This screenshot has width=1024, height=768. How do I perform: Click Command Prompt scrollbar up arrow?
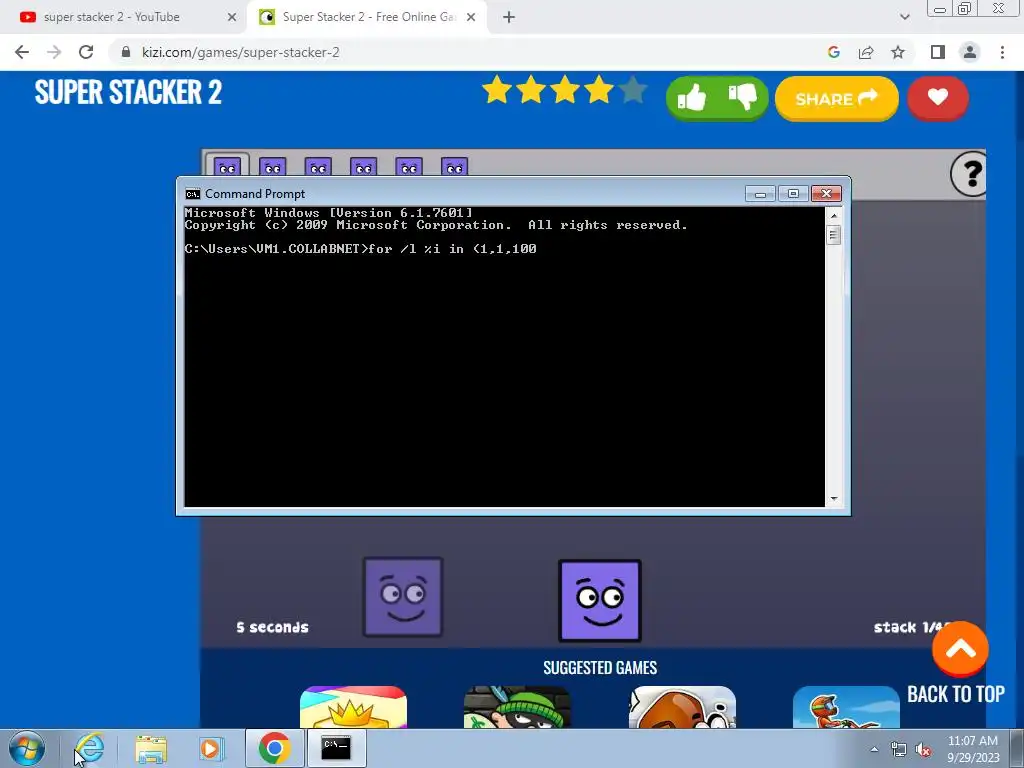833,215
